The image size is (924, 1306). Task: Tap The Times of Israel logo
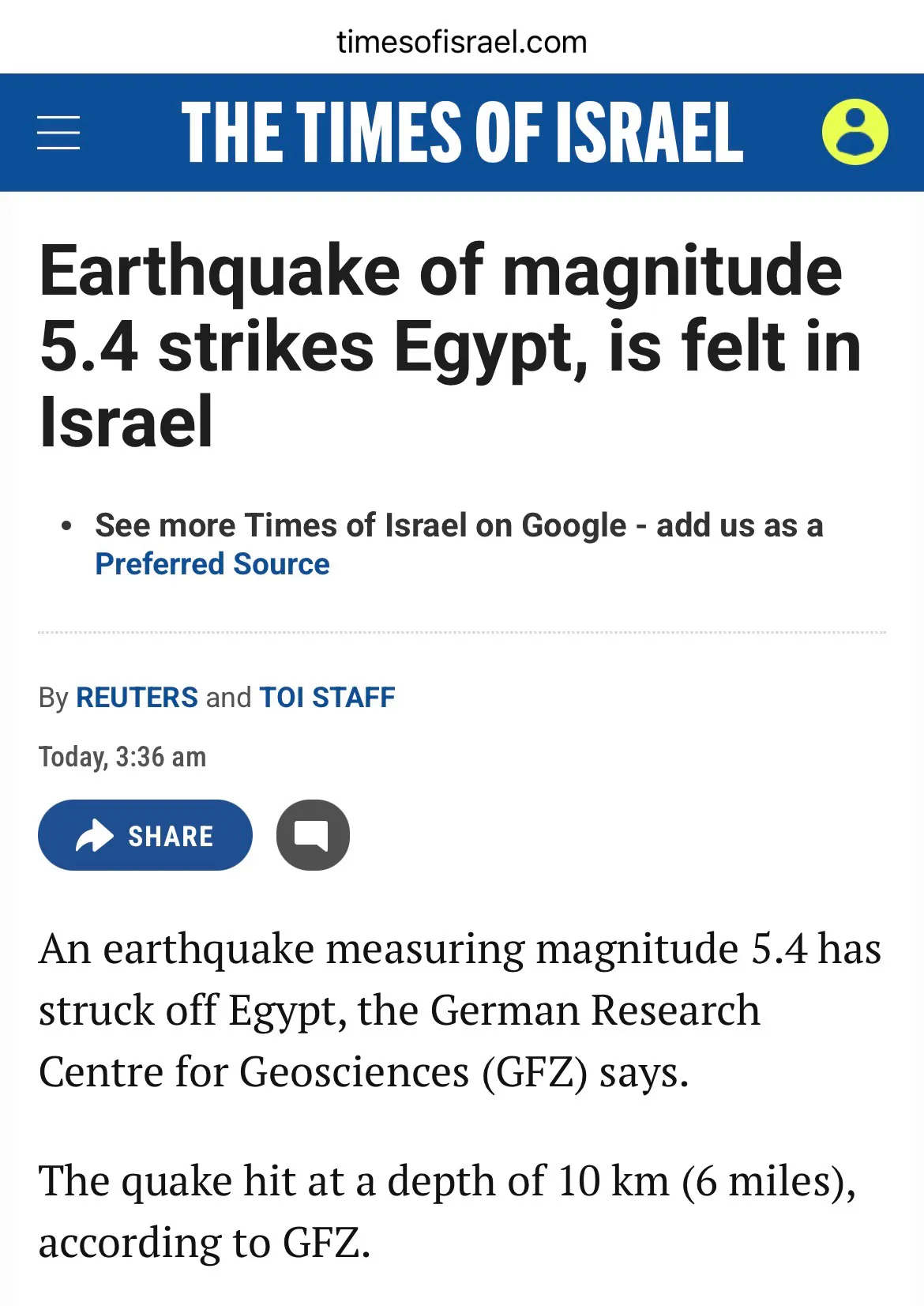coord(462,132)
